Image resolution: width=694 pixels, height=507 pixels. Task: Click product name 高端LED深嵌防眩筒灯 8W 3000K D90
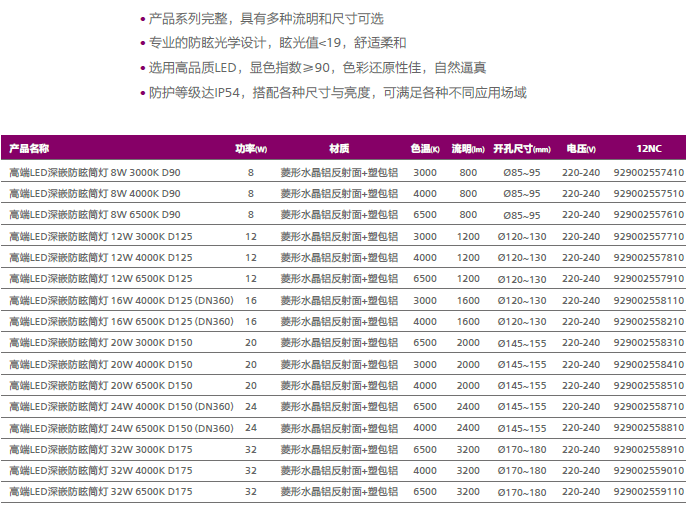pos(95,172)
